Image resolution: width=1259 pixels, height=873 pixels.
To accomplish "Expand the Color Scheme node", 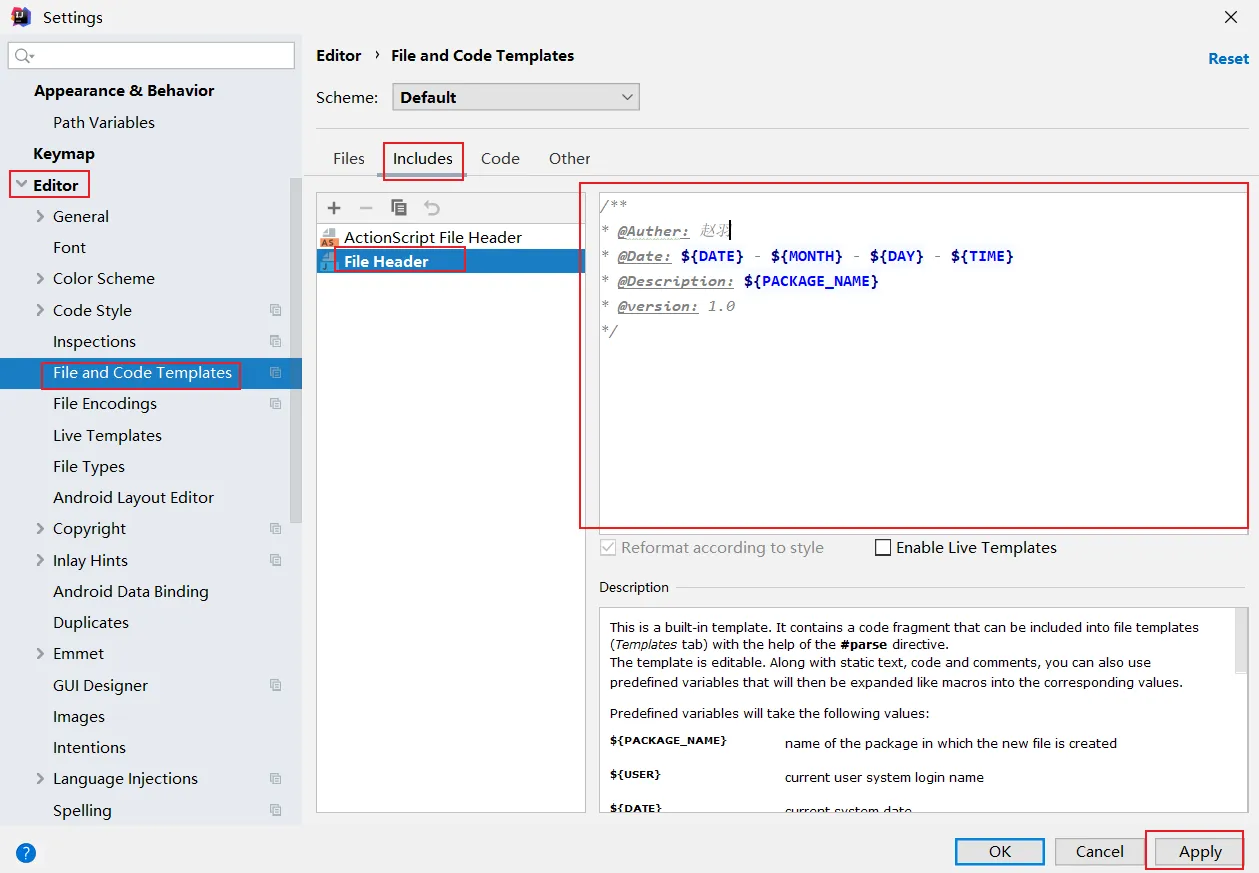I will tap(40, 279).
